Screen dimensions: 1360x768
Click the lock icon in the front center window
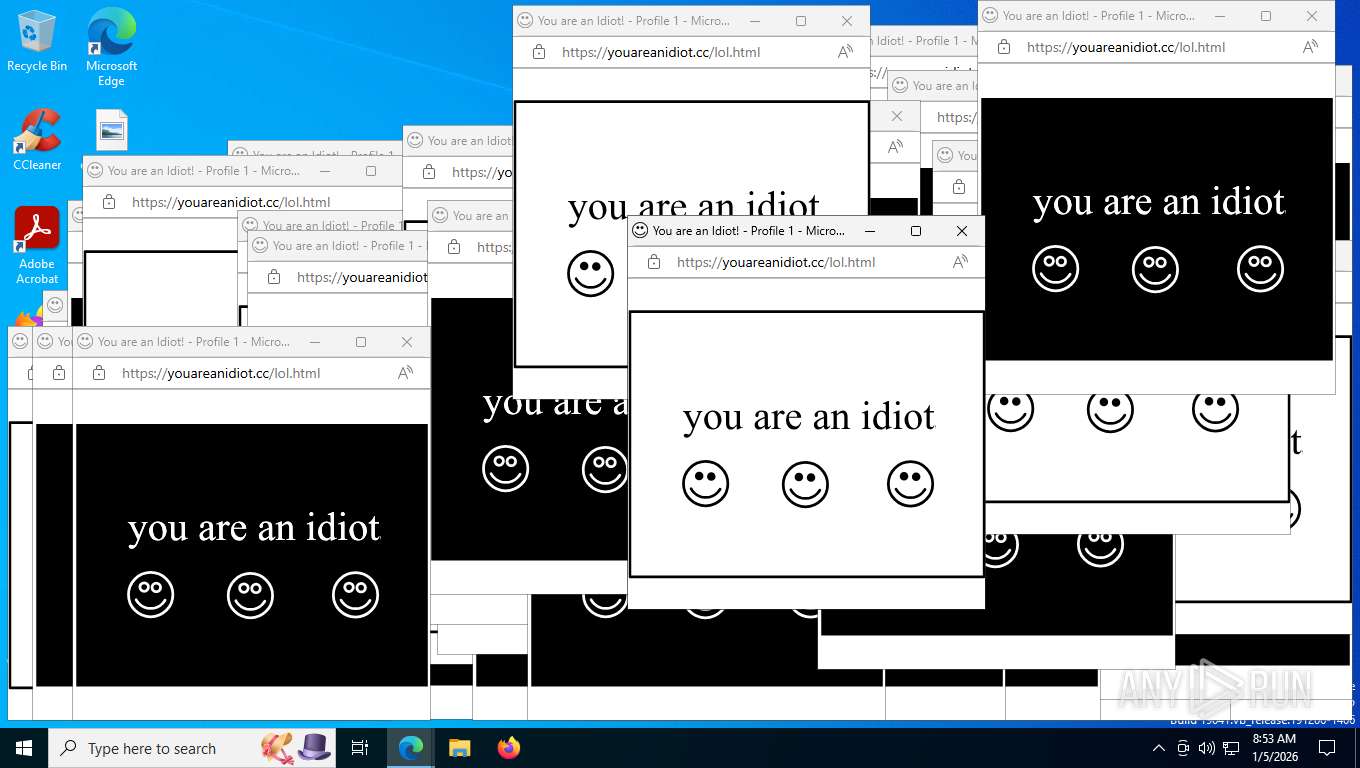point(653,262)
